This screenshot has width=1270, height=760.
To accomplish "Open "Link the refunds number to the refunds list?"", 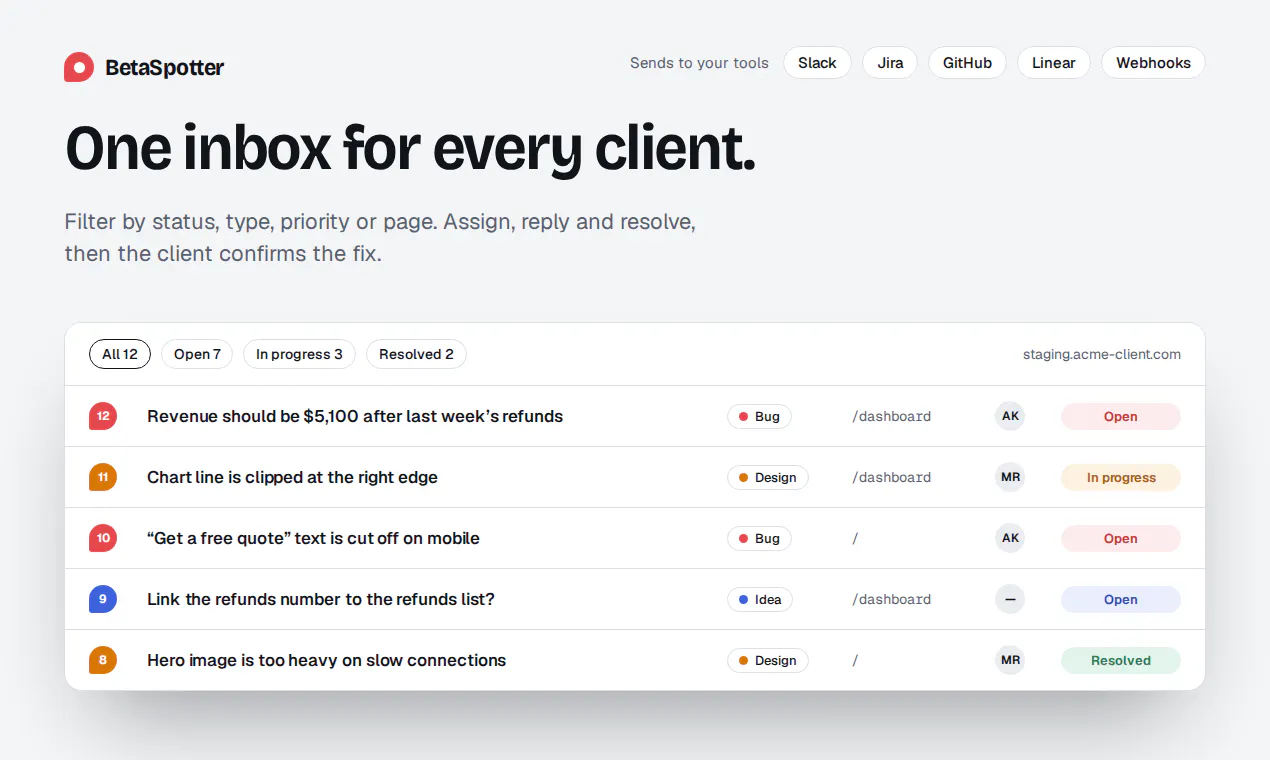I will 321,599.
